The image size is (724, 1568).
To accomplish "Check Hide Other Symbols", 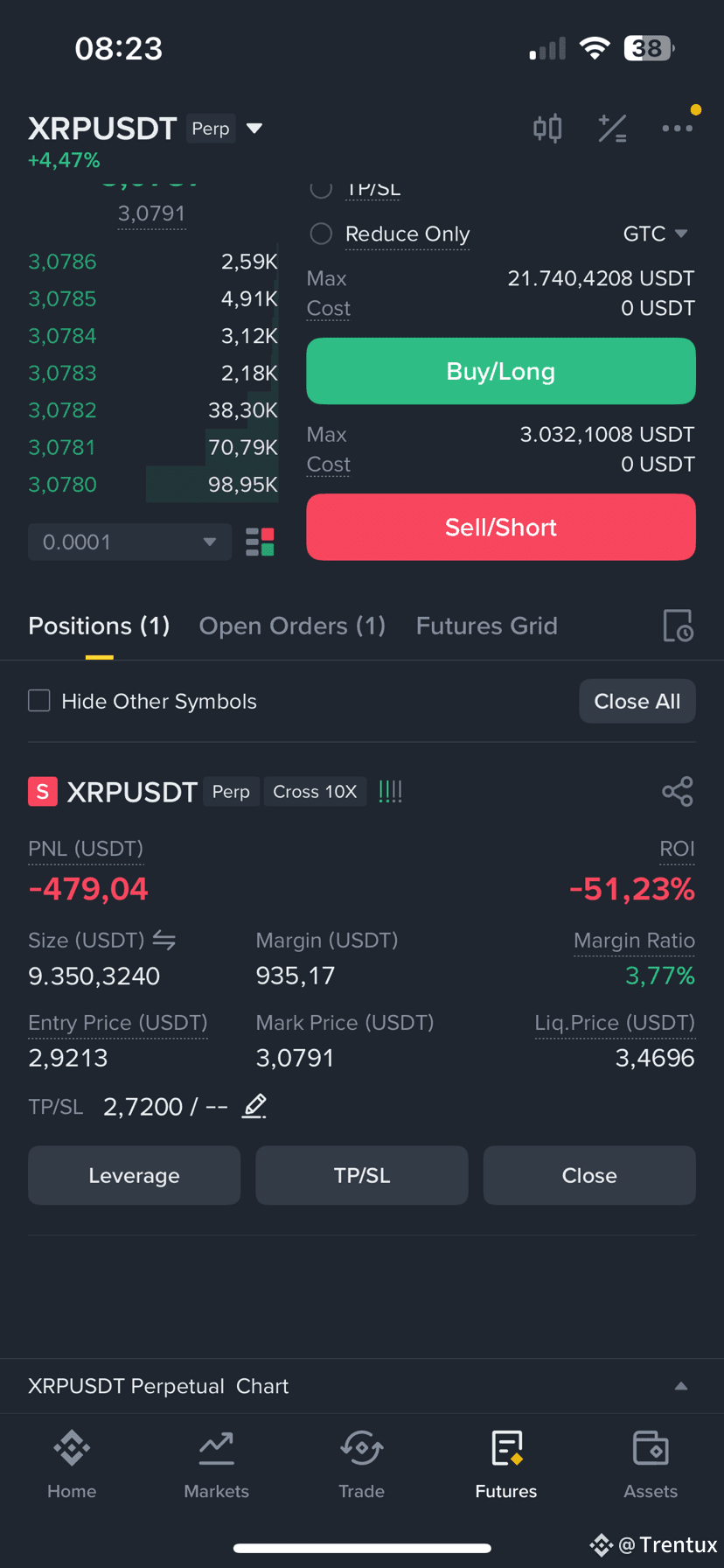I will (x=39, y=701).
